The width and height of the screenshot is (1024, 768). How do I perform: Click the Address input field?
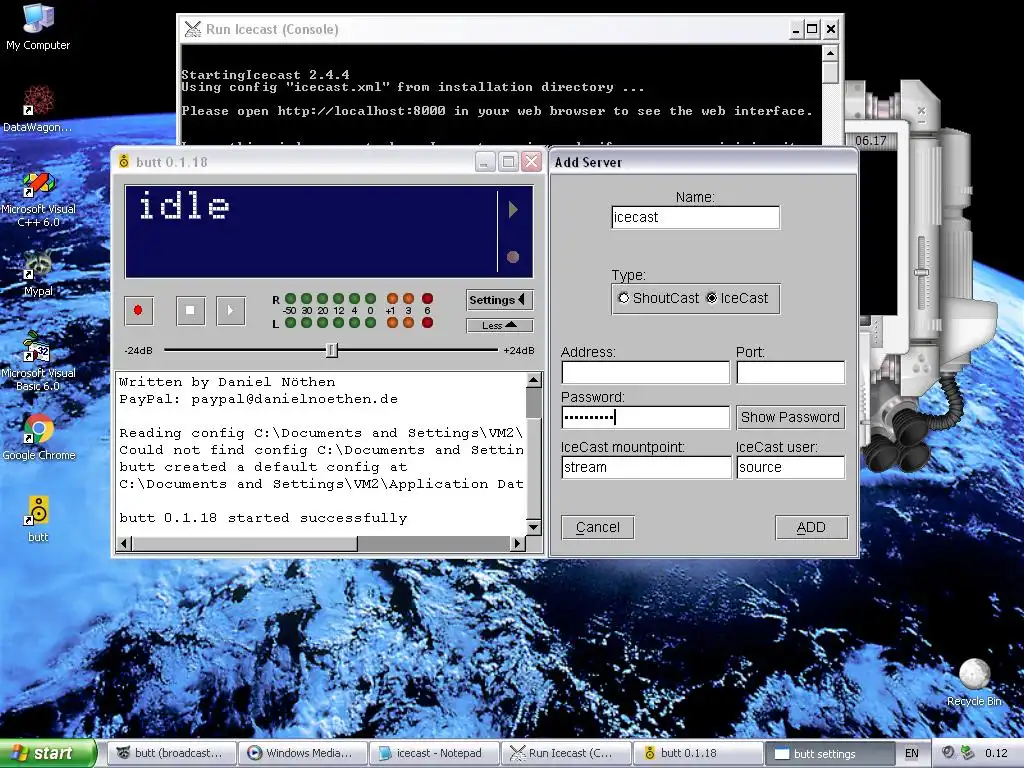pyautogui.click(x=645, y=372)
